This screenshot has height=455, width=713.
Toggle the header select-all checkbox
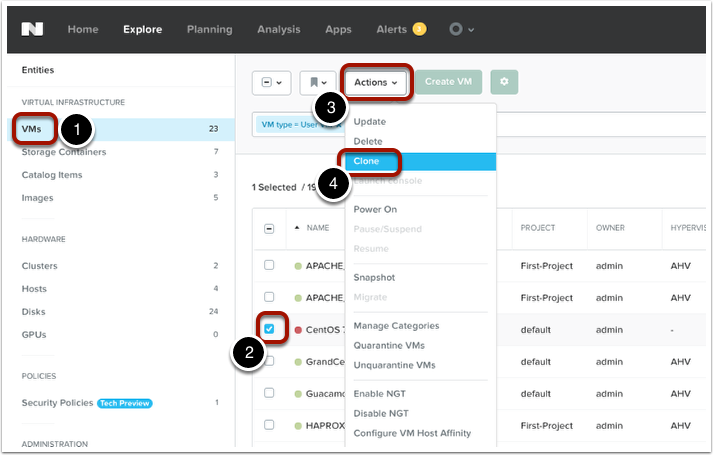point(269,228)
